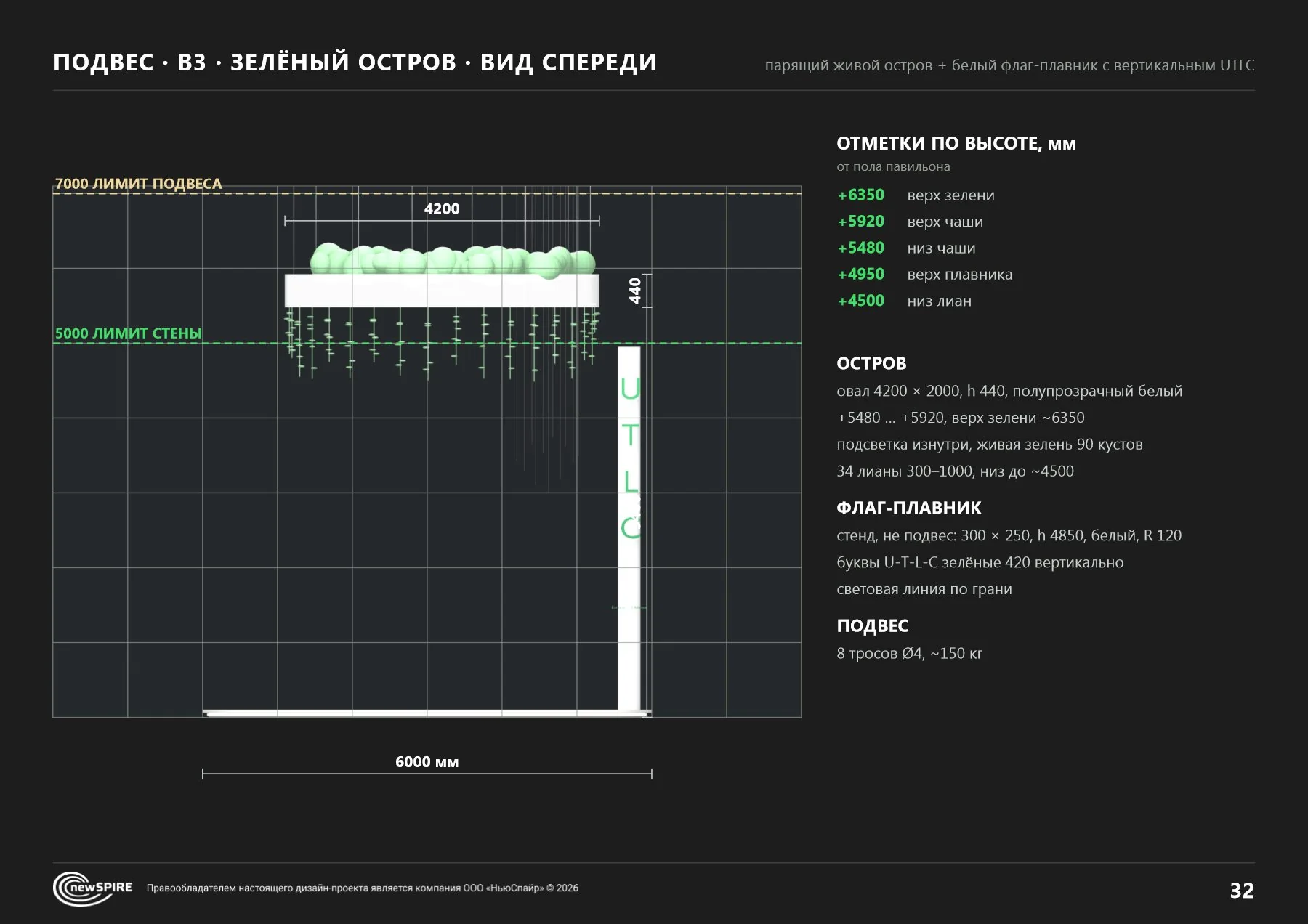The image size is (1308, 924).
Task: Click the '+5920' elevation value
Action: 861,222
